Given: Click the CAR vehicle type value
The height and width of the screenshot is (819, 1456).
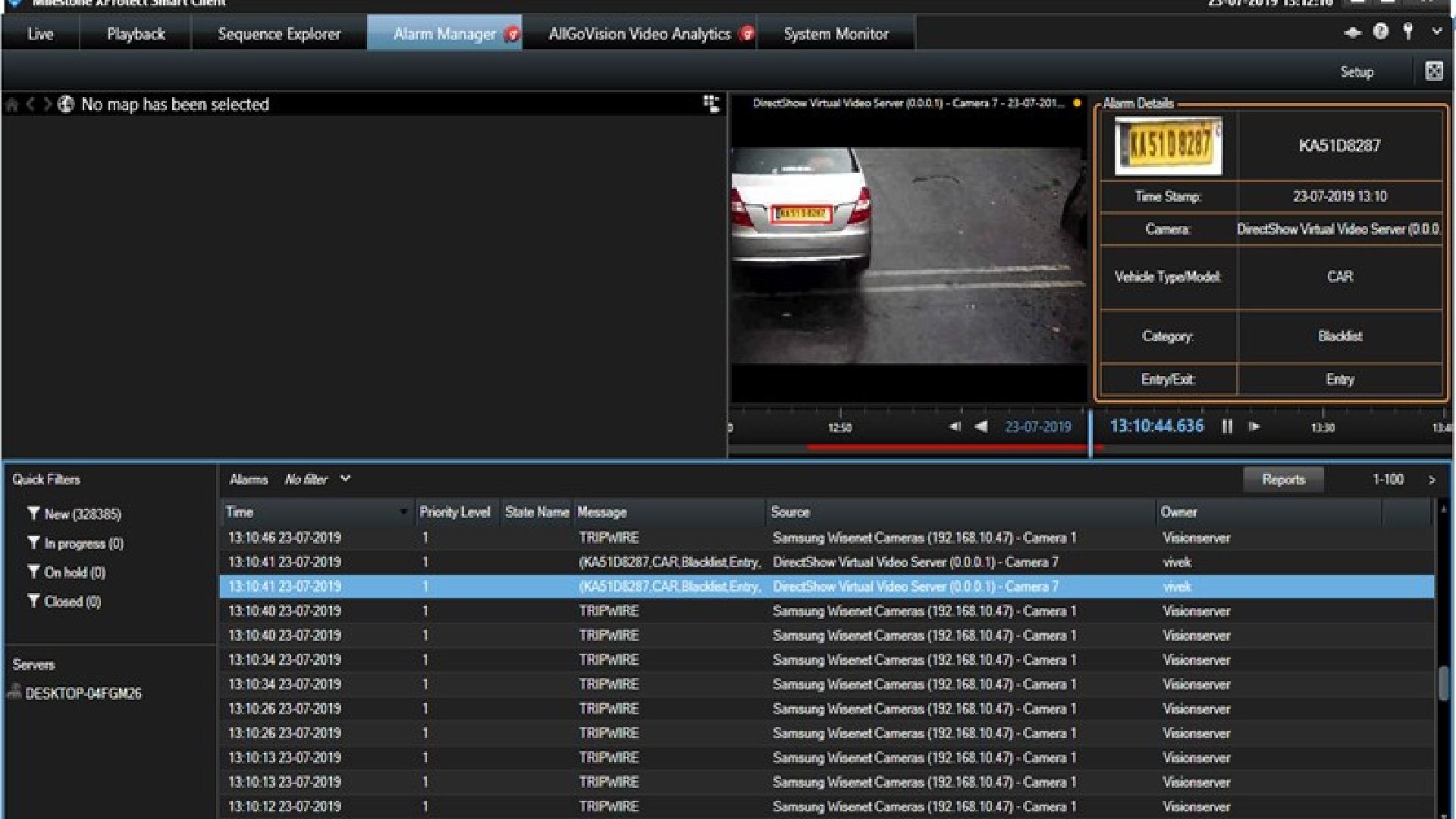Looking at the screenshot, I should 1340,277.
